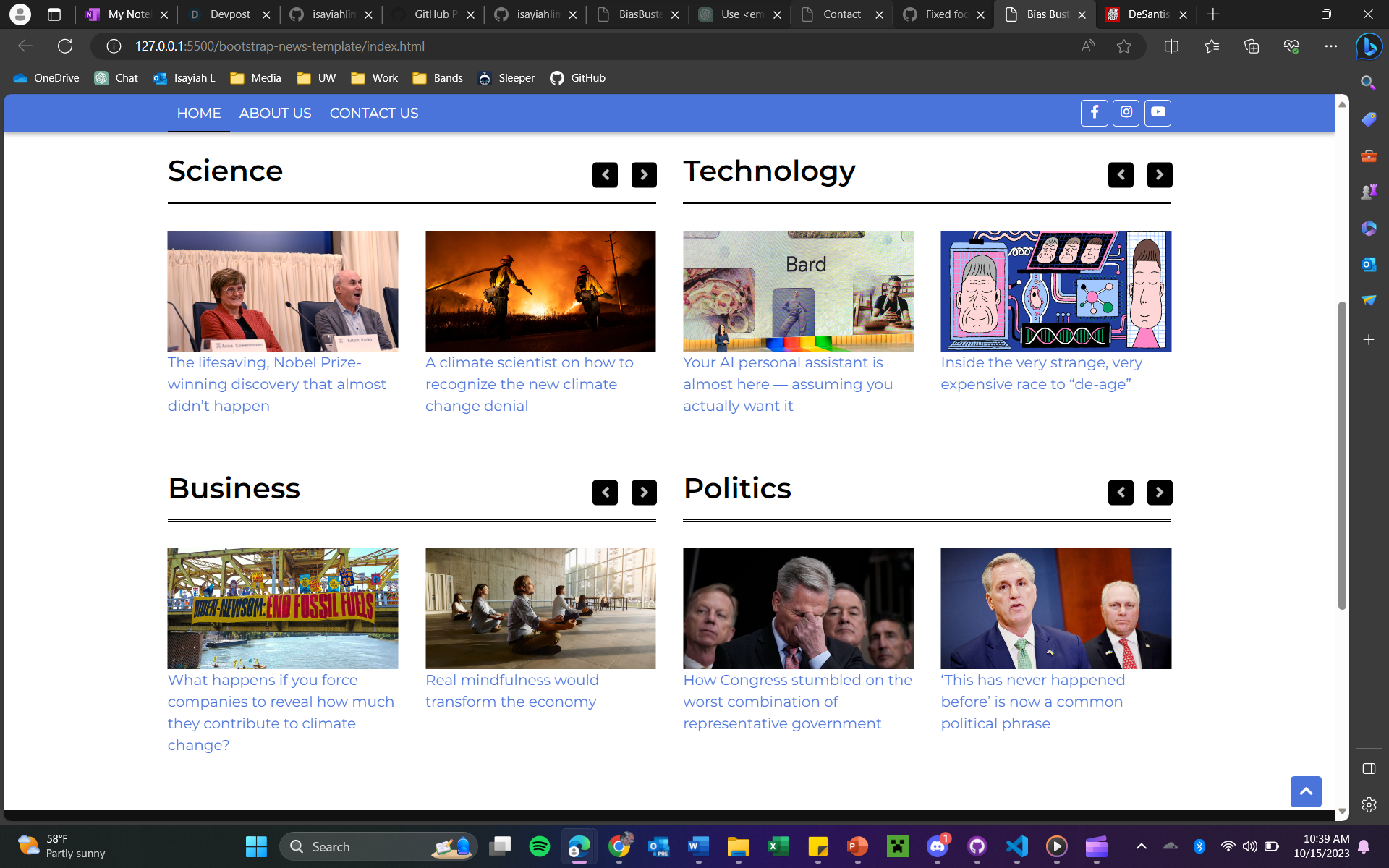Screen dimensions: 1389x868
Task: Click the Nobel Prize article thumbnail image
Action: pos(283,291)
